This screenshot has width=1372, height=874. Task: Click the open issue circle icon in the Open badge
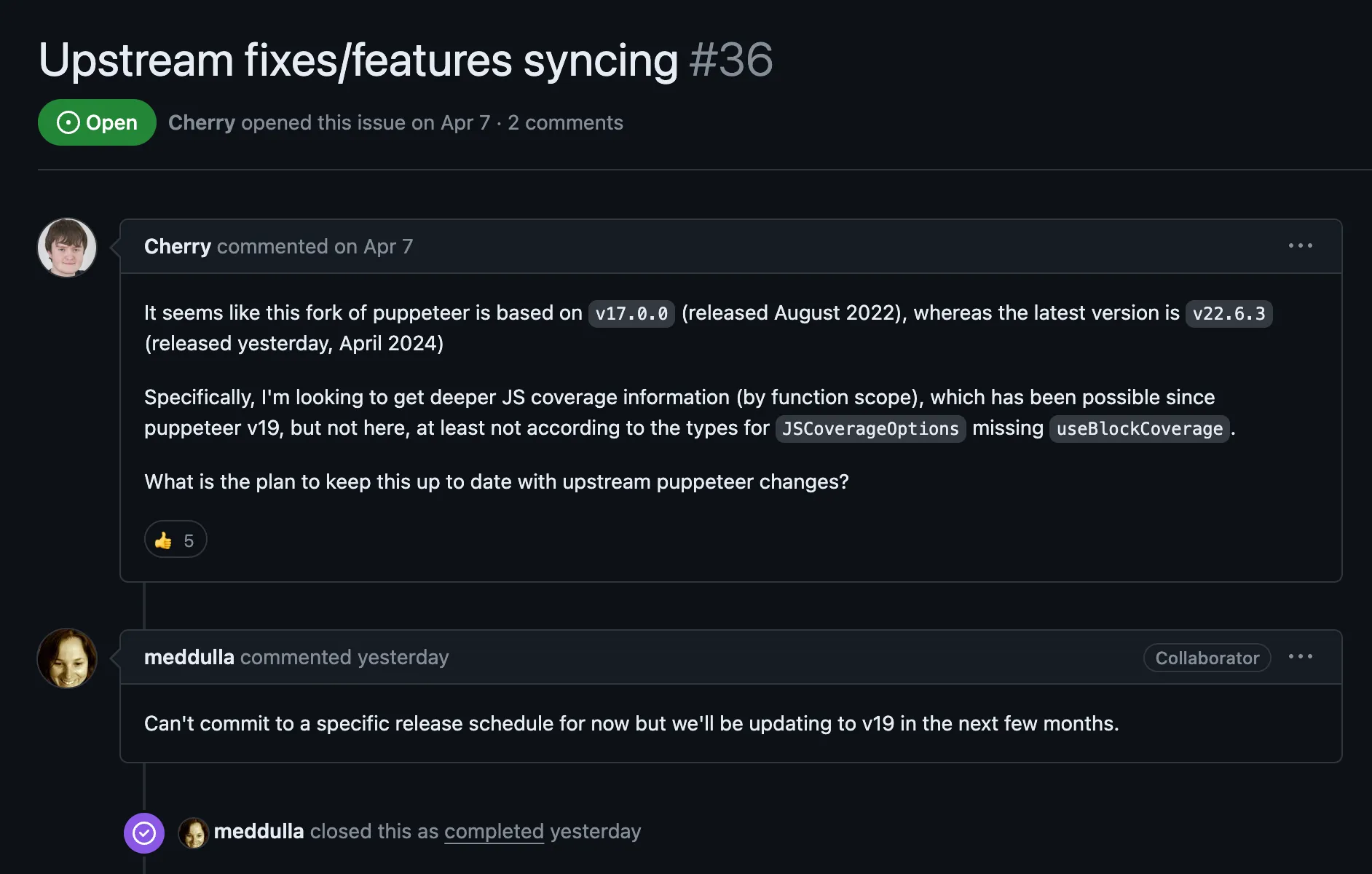tap(68, 122)
